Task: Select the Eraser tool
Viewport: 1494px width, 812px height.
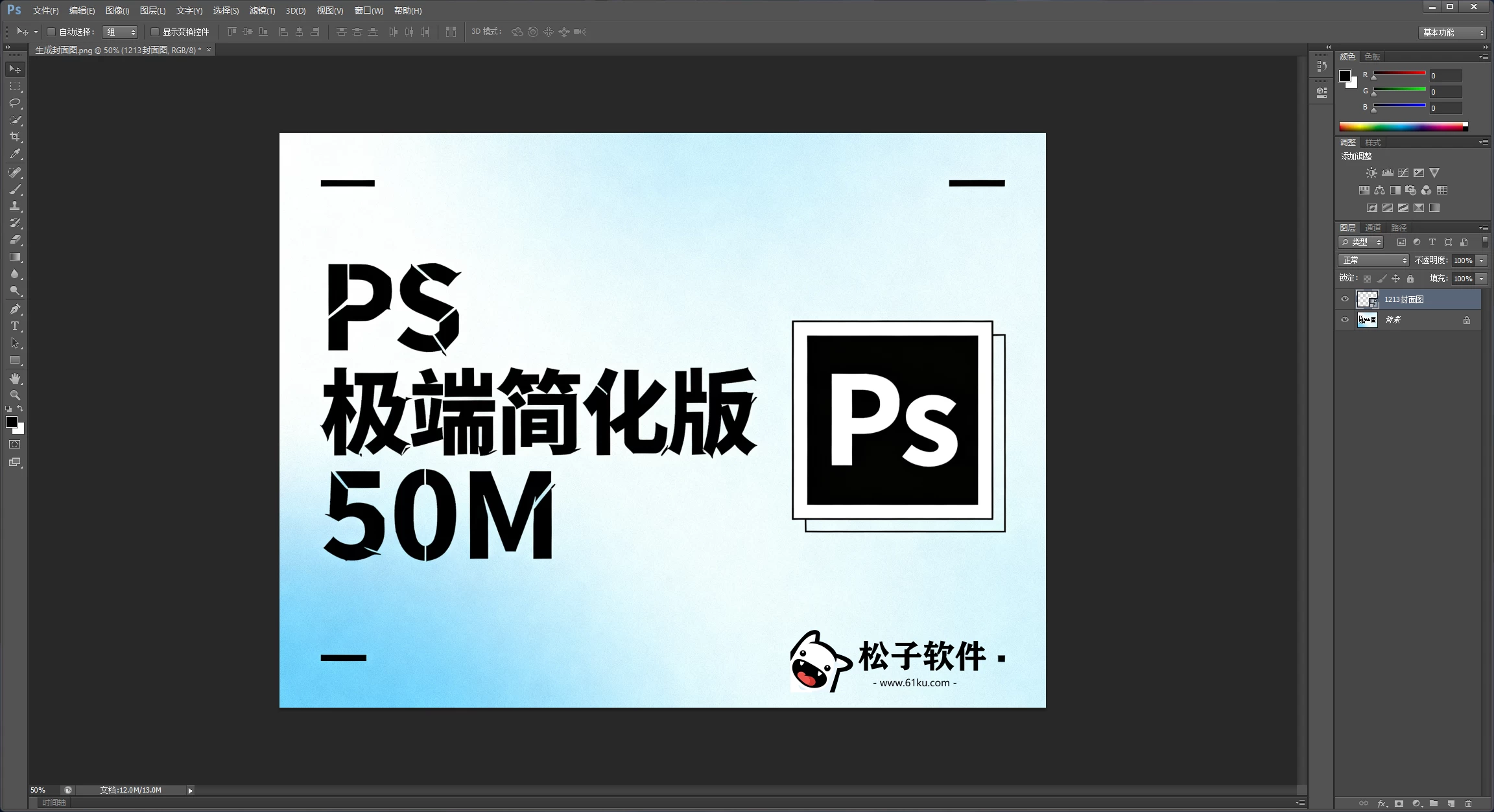Action: 15,240
